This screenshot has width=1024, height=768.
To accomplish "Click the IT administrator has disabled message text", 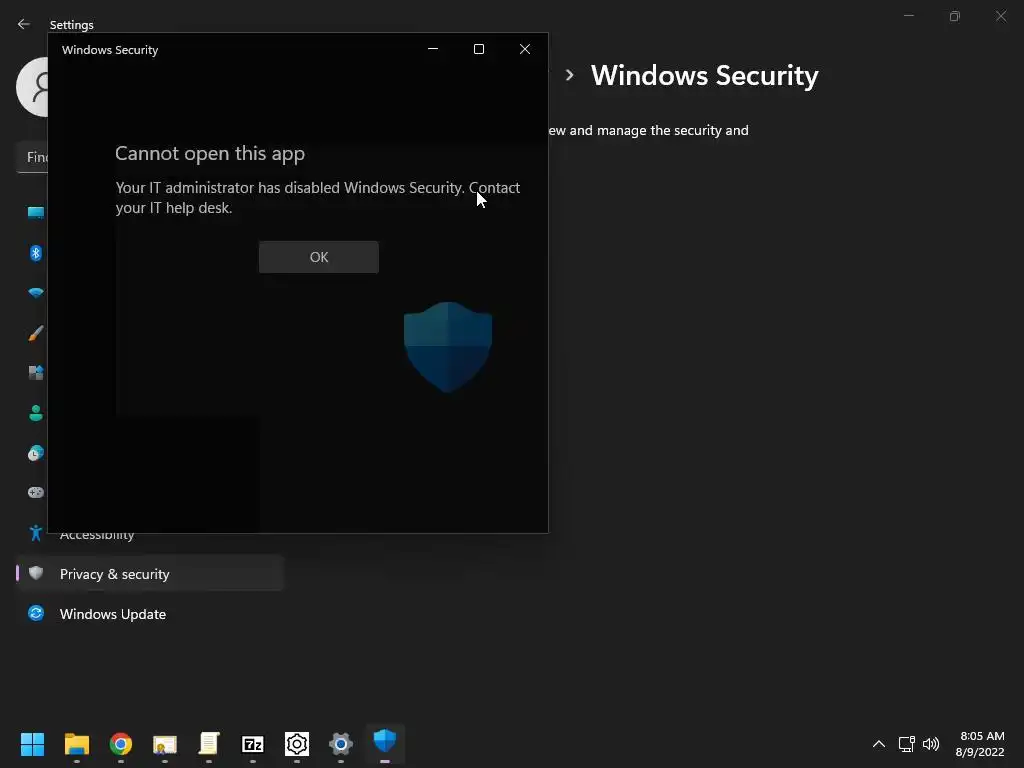I will point(317,197).
